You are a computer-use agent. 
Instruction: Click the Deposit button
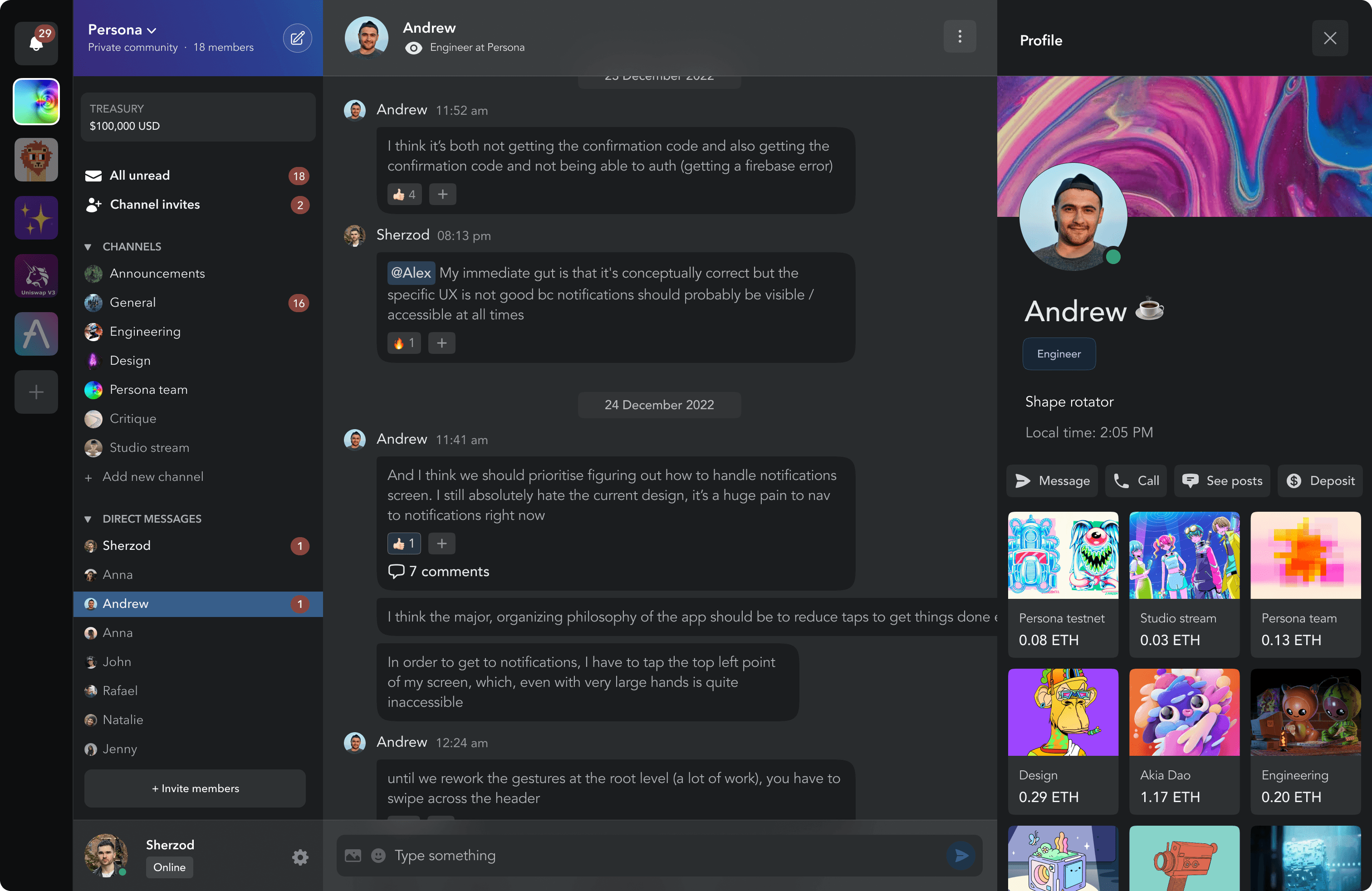1320,480
